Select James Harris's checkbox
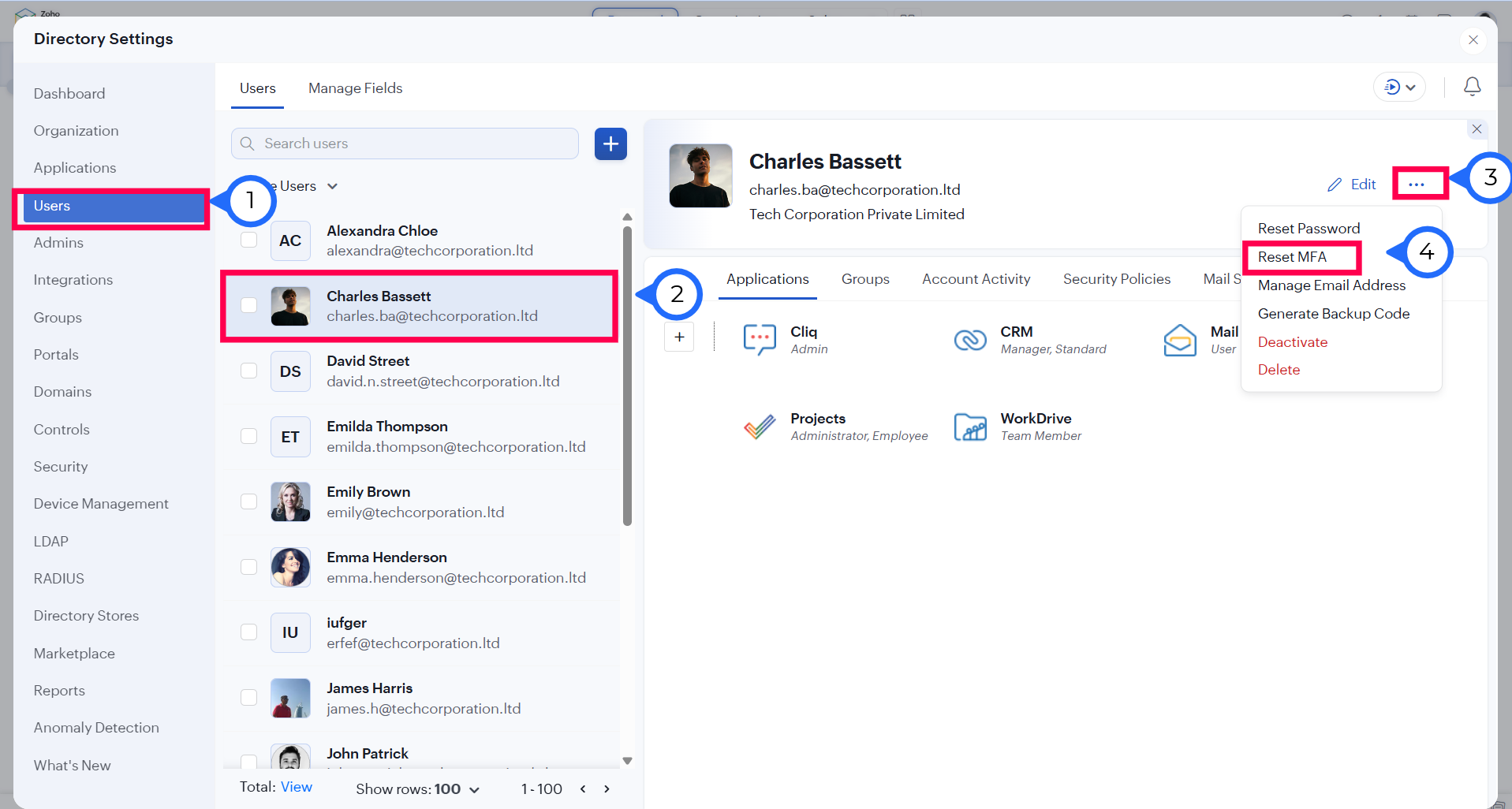 coord(248,698)
